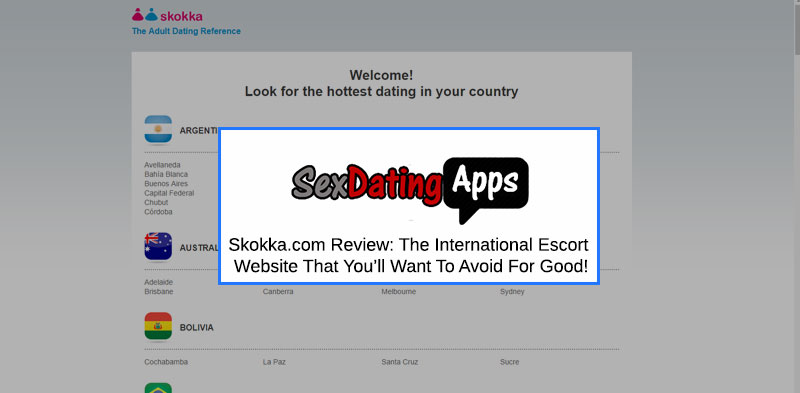800x393 pixels.
Task: Select the Avellaneda city link
Action: coord(162,165)
